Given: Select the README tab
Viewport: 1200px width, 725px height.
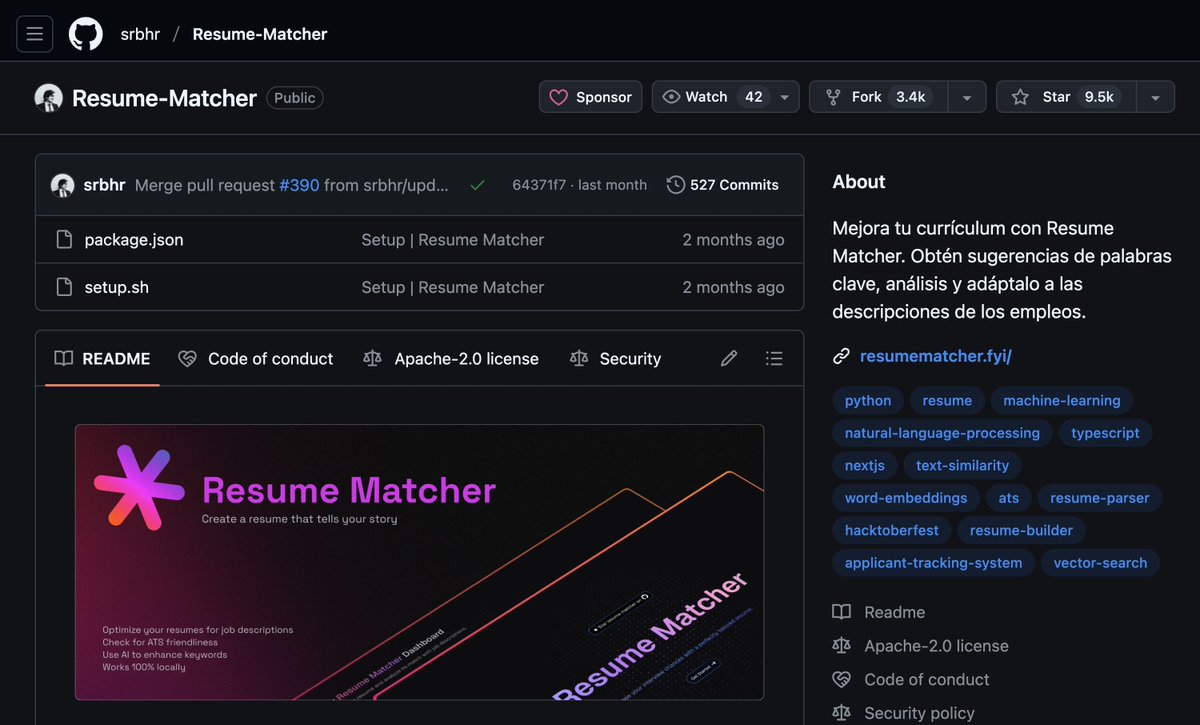Looking at the screenshot, I should [x=102, y=359].
